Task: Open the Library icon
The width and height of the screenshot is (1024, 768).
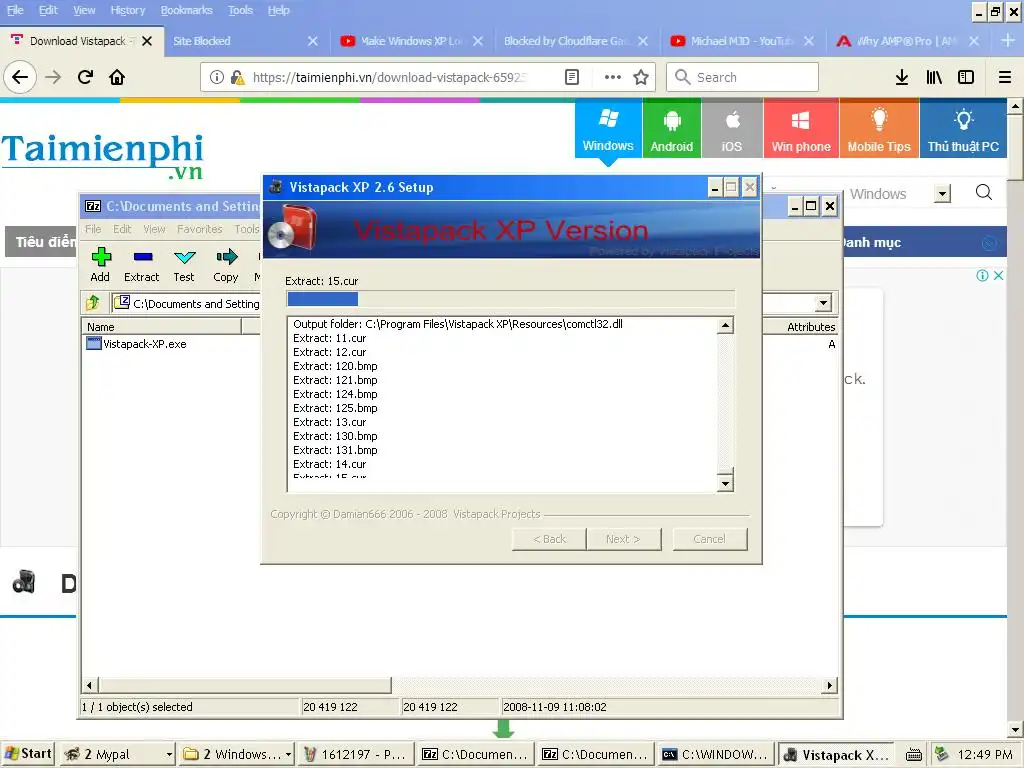Action: (934, 78)
